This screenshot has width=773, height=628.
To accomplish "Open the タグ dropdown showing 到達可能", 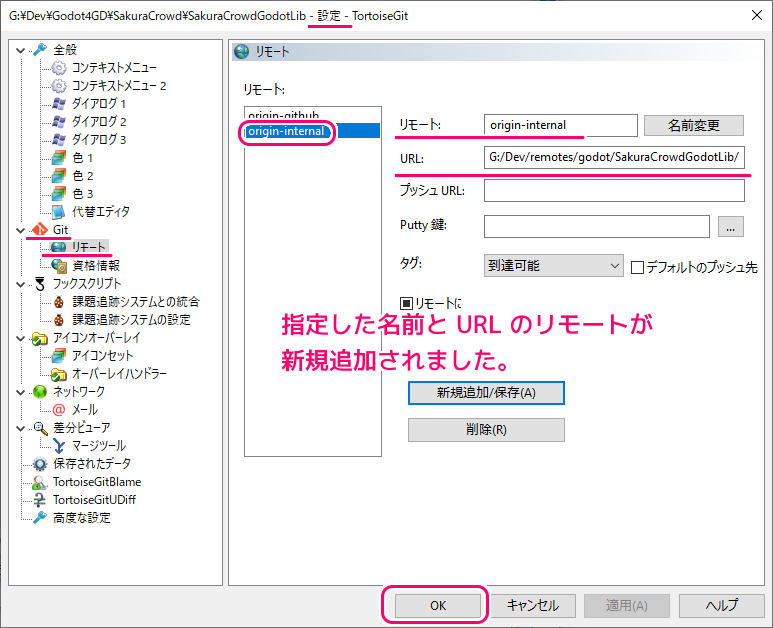I will [553, 266].
